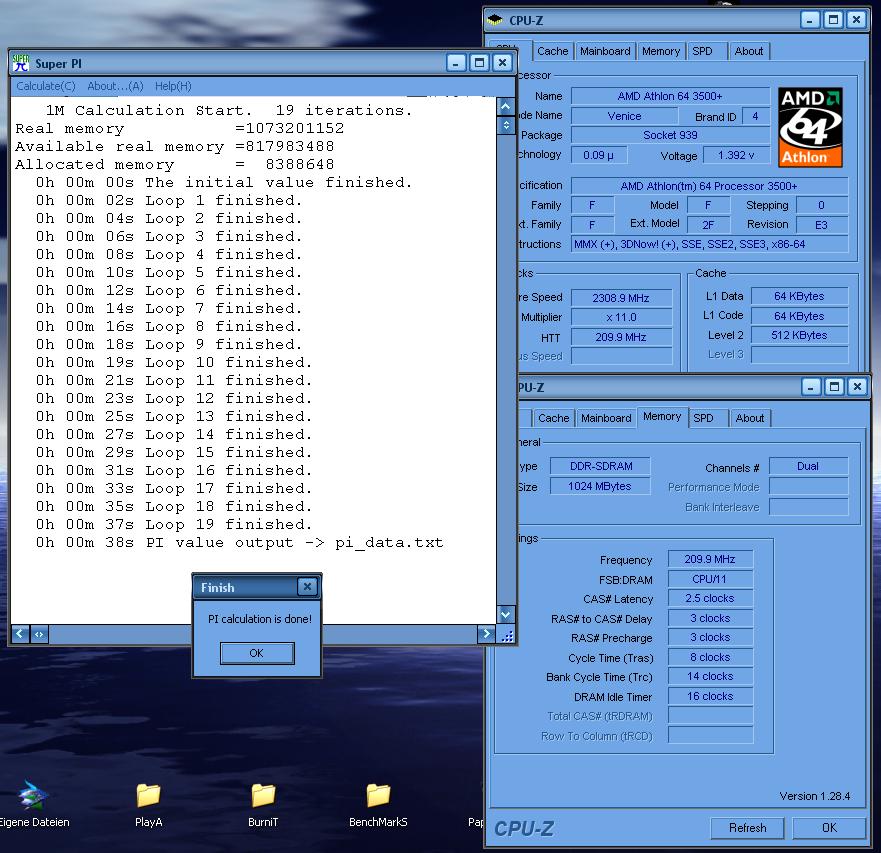Maximize the top CPU-Z window
Screen dimensions: 881x853
(x=833, y=20)
